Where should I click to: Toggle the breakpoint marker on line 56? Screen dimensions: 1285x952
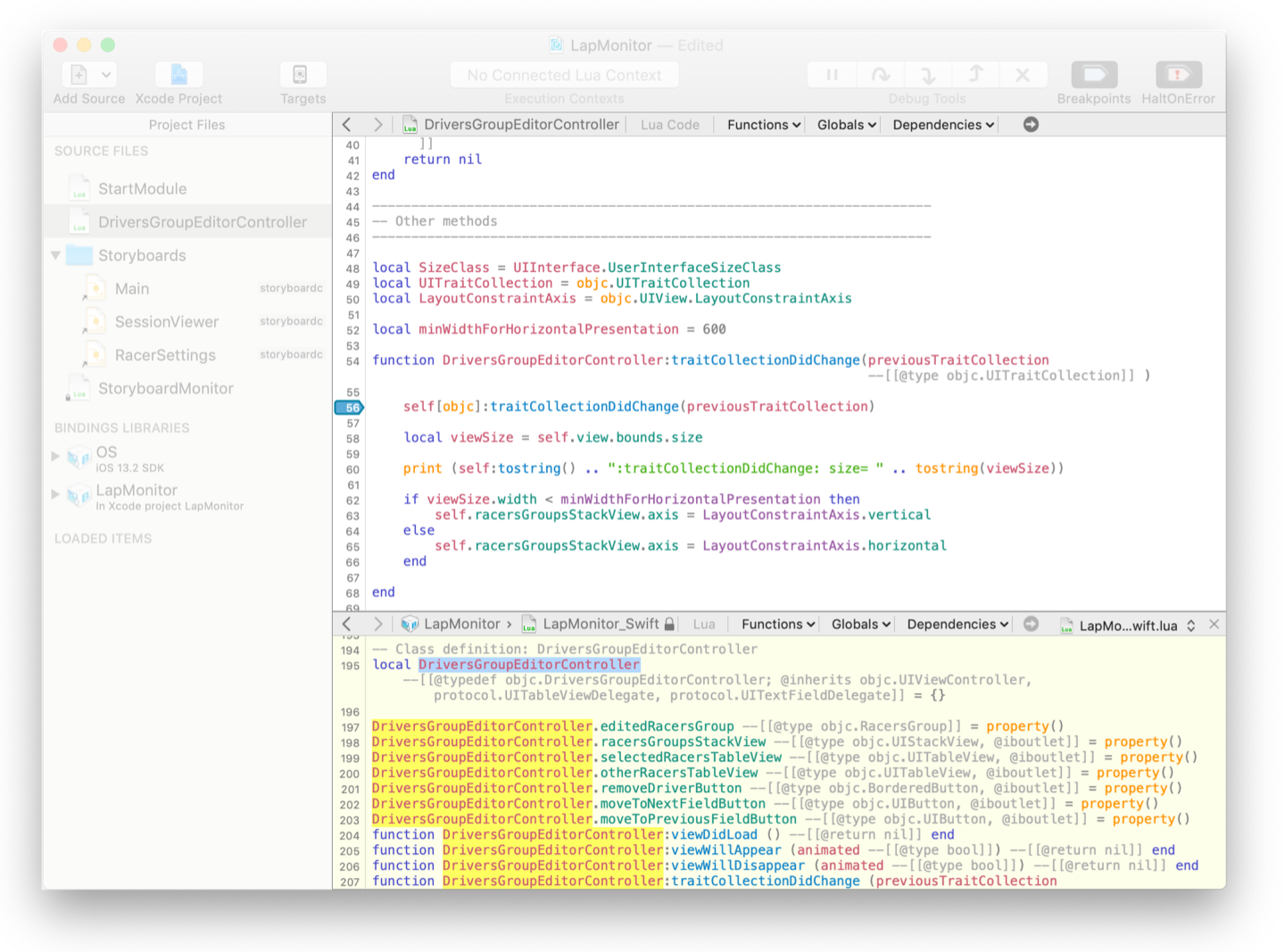pyautogui.click(x=349, y=408)
